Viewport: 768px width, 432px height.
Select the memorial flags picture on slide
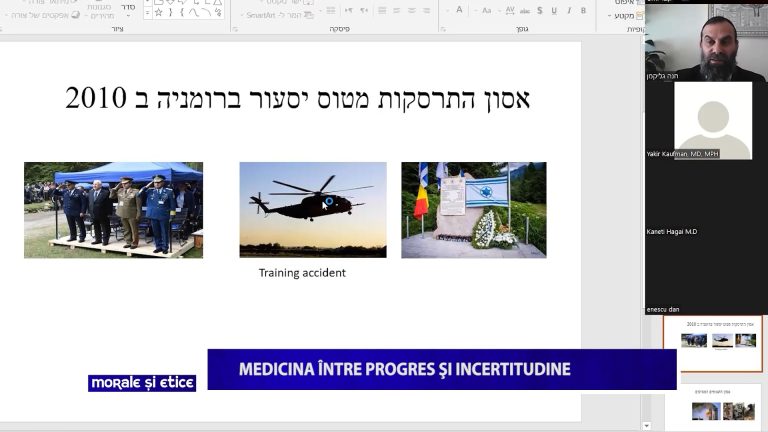coord(473,210)
